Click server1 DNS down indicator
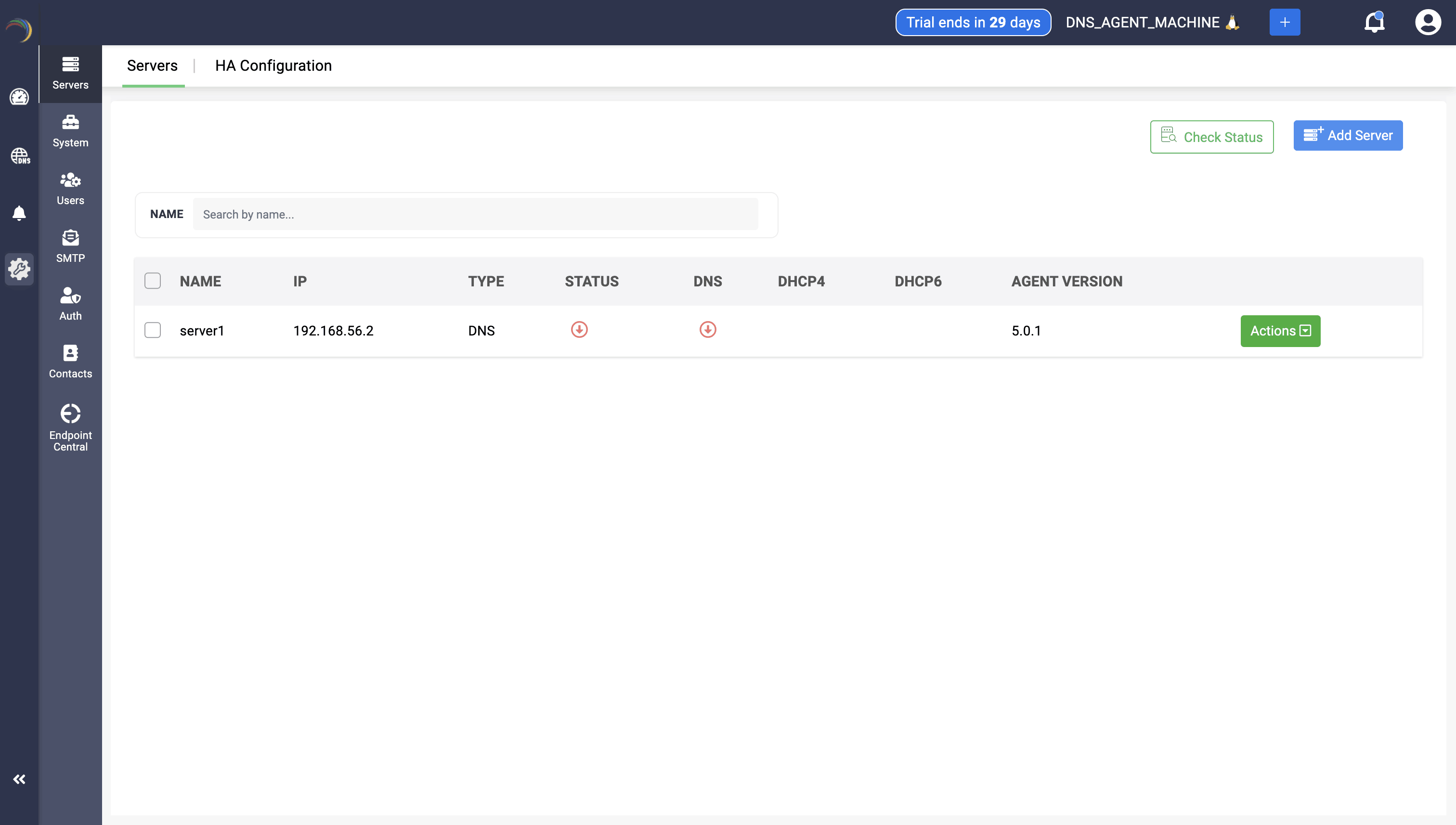The width and height of the screenshot is (1456, 825). [x=707, y=330]
